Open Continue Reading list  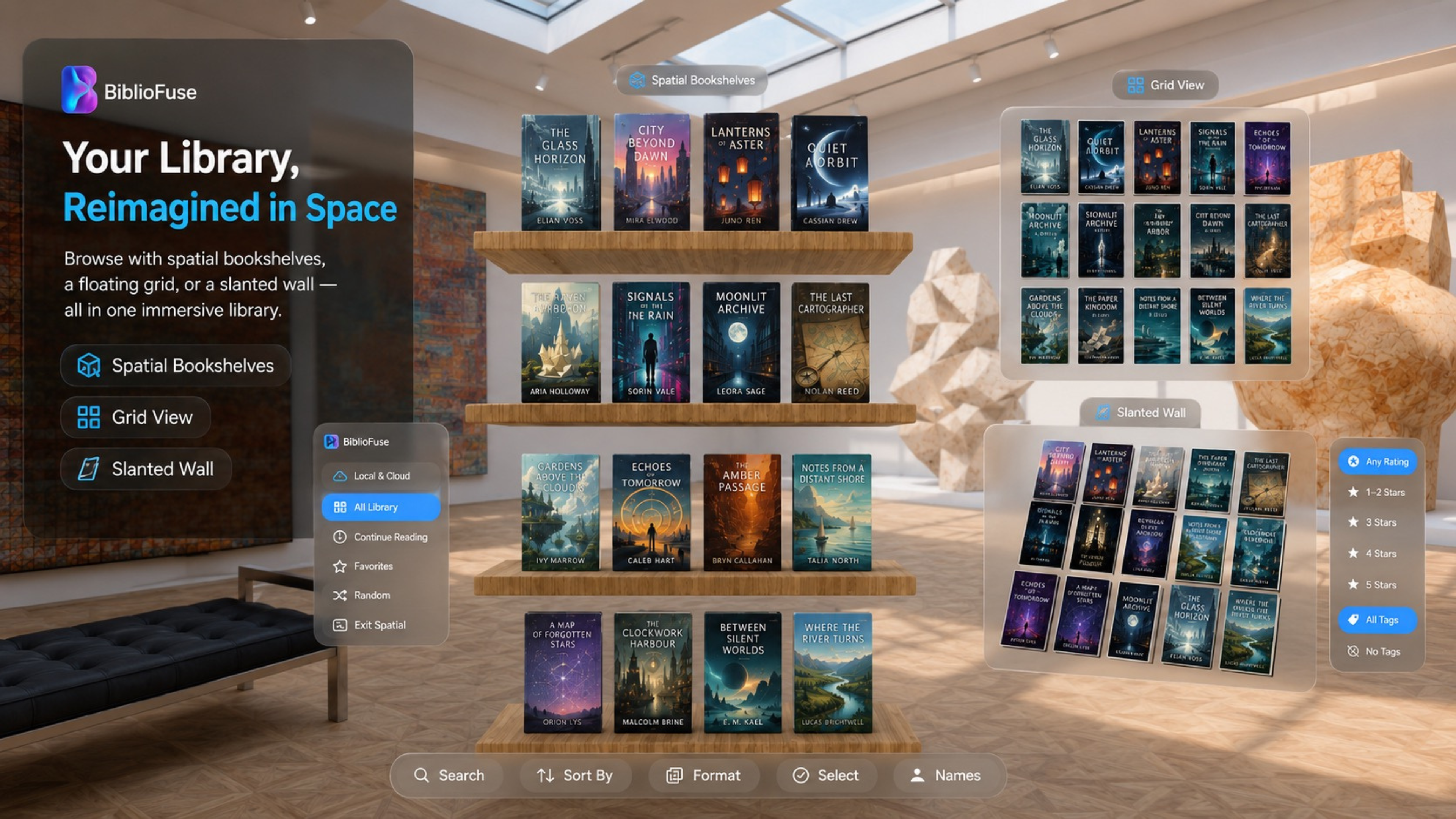(x=381, y=537)
